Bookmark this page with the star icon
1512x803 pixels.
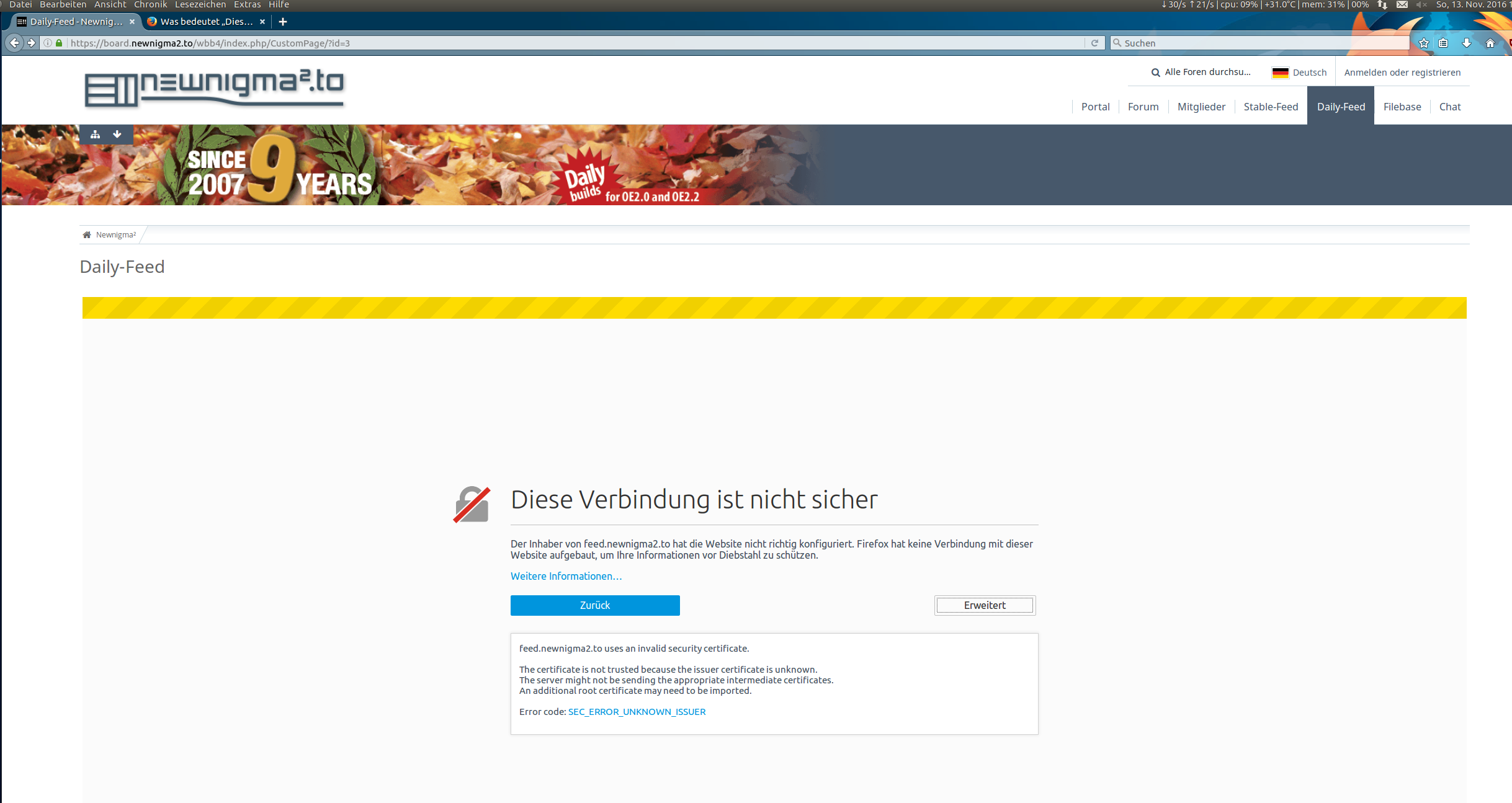[x=1423, y=43]
